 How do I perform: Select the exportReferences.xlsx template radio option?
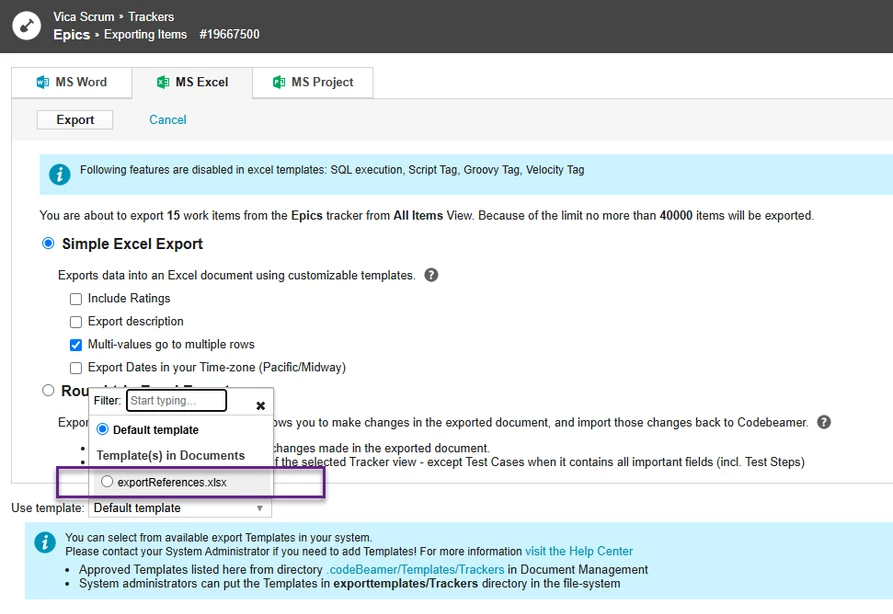pyautogui.click(x=106, y=481)
